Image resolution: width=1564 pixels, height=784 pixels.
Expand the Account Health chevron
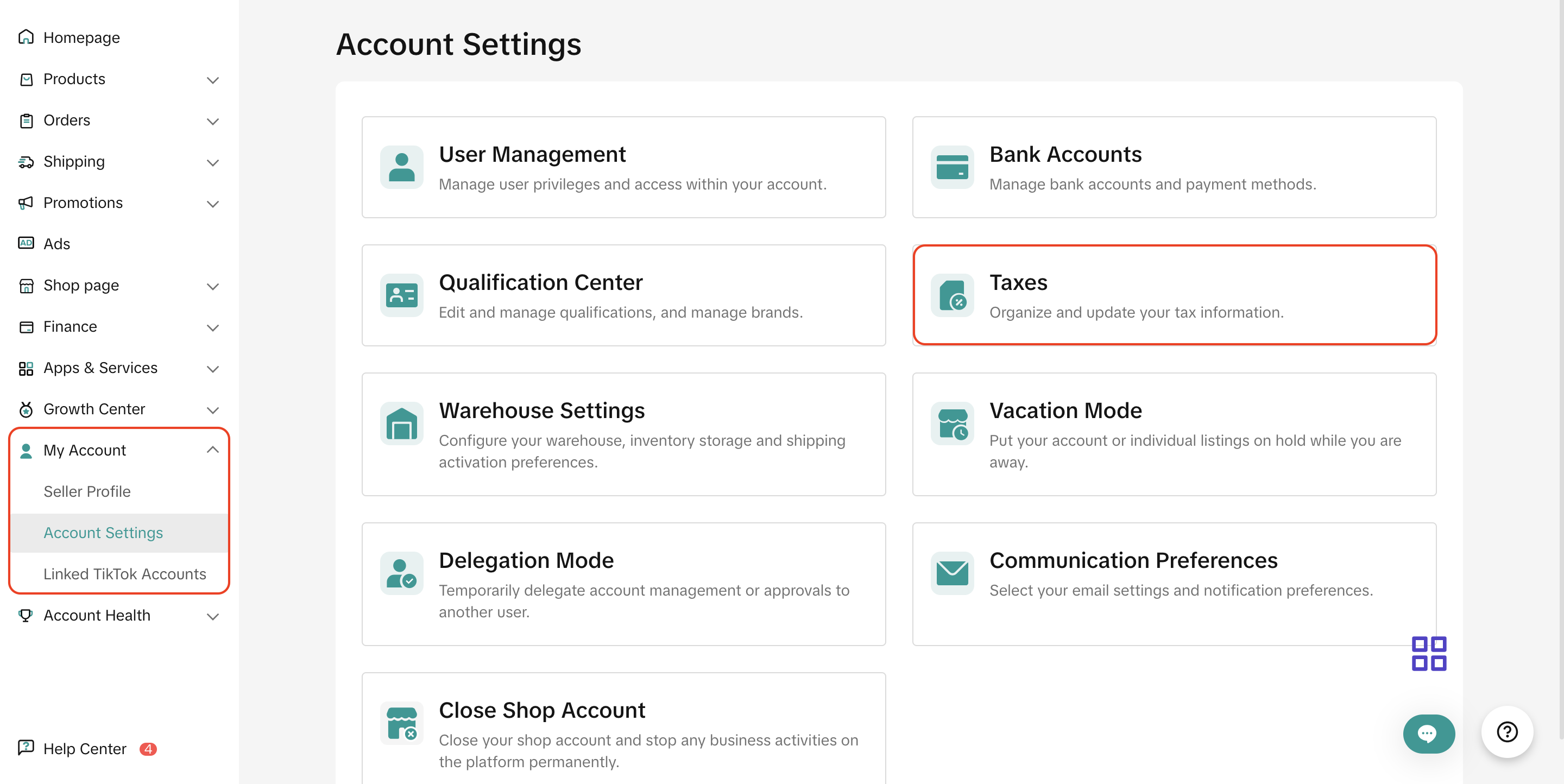pos(212,617)
